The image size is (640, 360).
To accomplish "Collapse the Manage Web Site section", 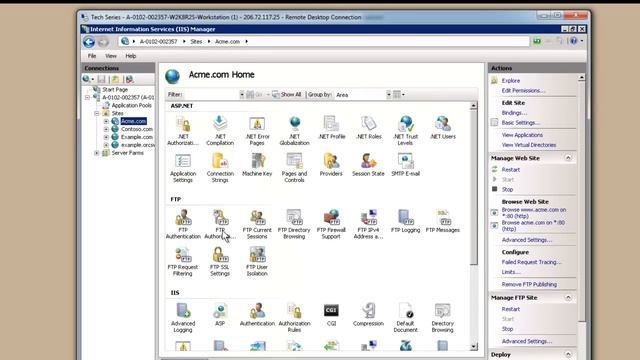I will pyautogui.click(x=568, y=158).
